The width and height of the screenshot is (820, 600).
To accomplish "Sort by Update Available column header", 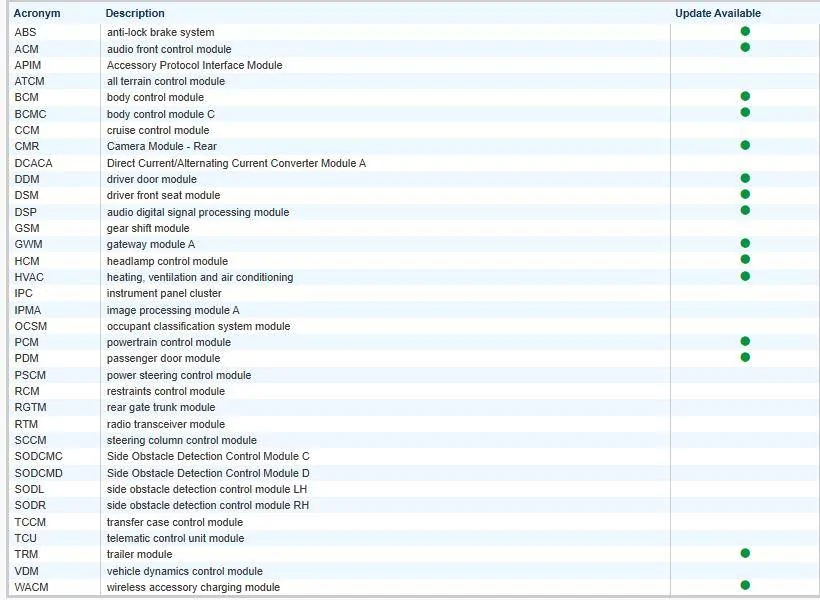I will 717,13.
